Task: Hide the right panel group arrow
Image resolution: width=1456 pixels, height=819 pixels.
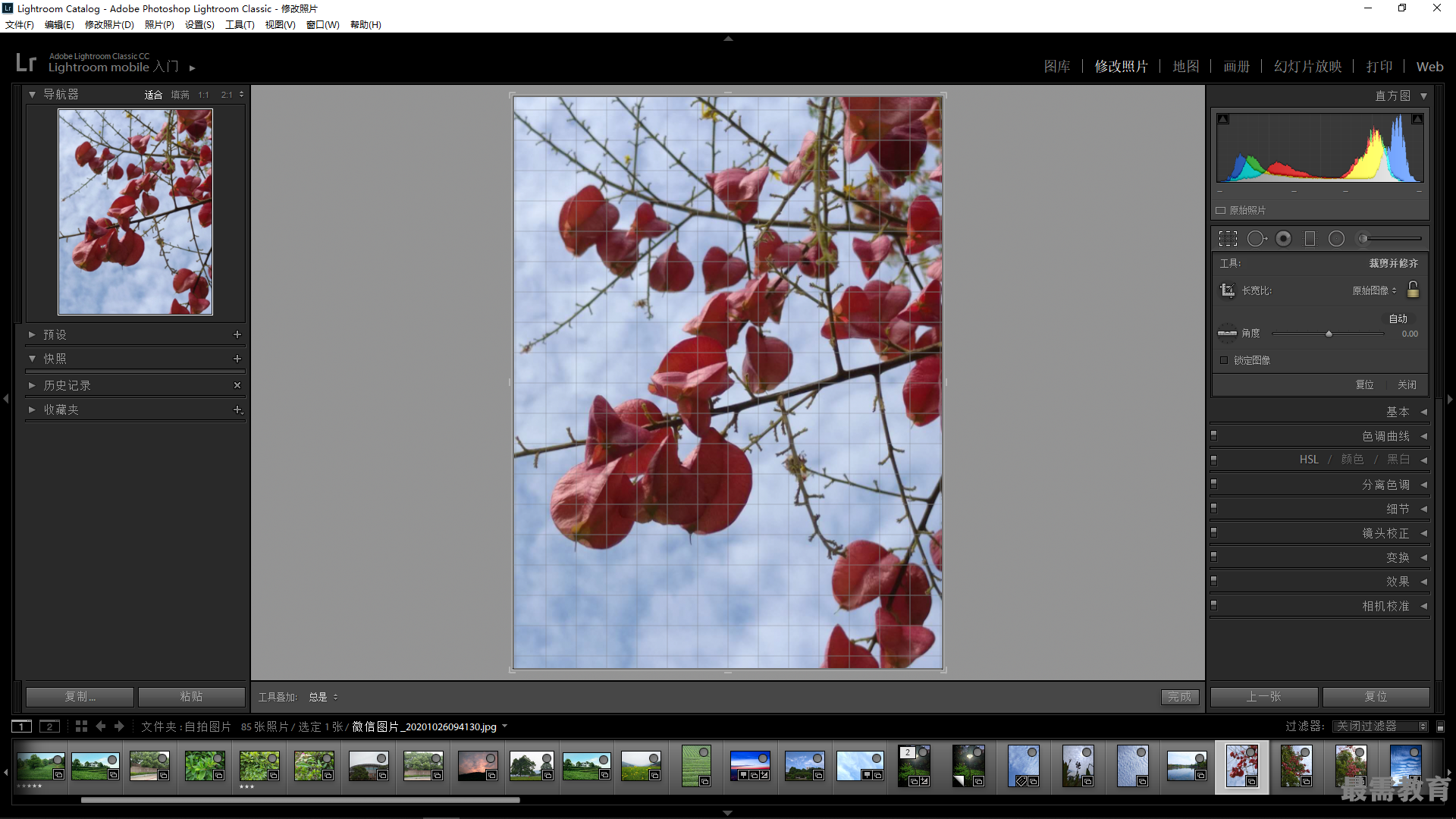Action: click(1450, 399)
